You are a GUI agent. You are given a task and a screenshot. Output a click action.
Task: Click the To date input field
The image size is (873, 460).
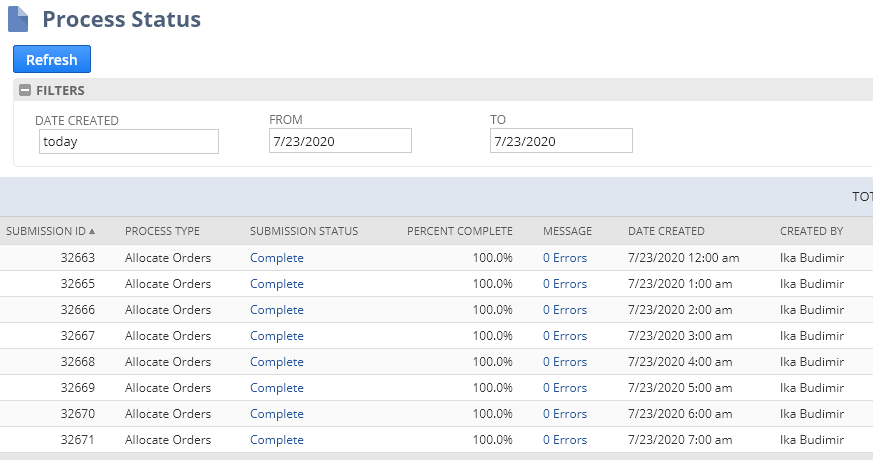[x=561, y=141]
